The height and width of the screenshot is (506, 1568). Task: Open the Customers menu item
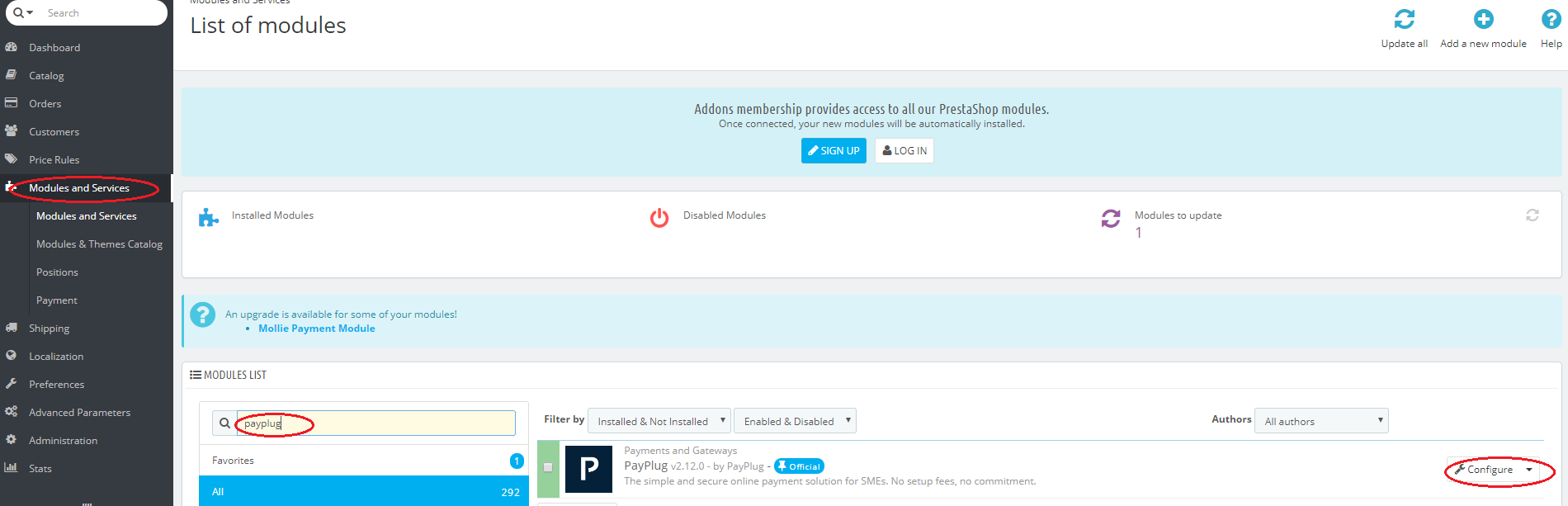tap(54, 132)
